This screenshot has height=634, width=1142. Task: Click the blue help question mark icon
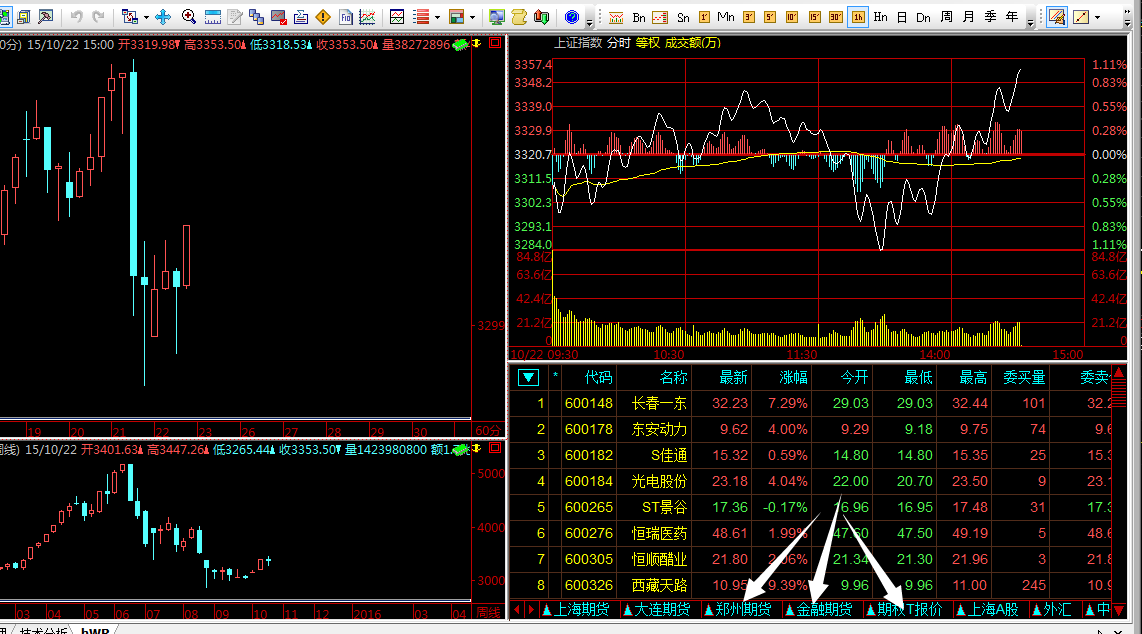pos(571,17)
